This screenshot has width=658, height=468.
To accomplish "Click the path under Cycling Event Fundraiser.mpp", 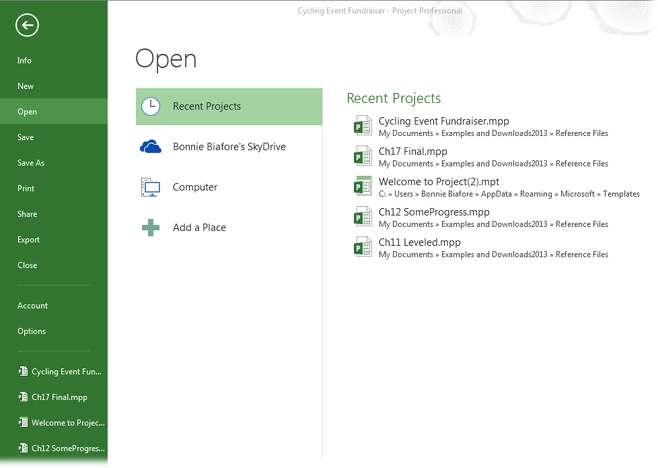I will pos(493,133).
